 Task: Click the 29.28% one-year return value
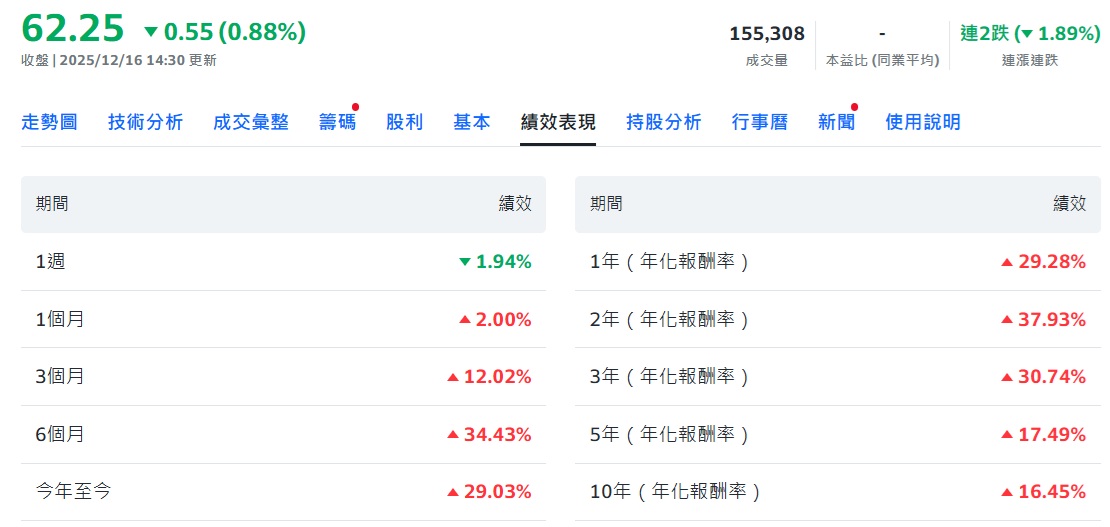point(1043,262)
